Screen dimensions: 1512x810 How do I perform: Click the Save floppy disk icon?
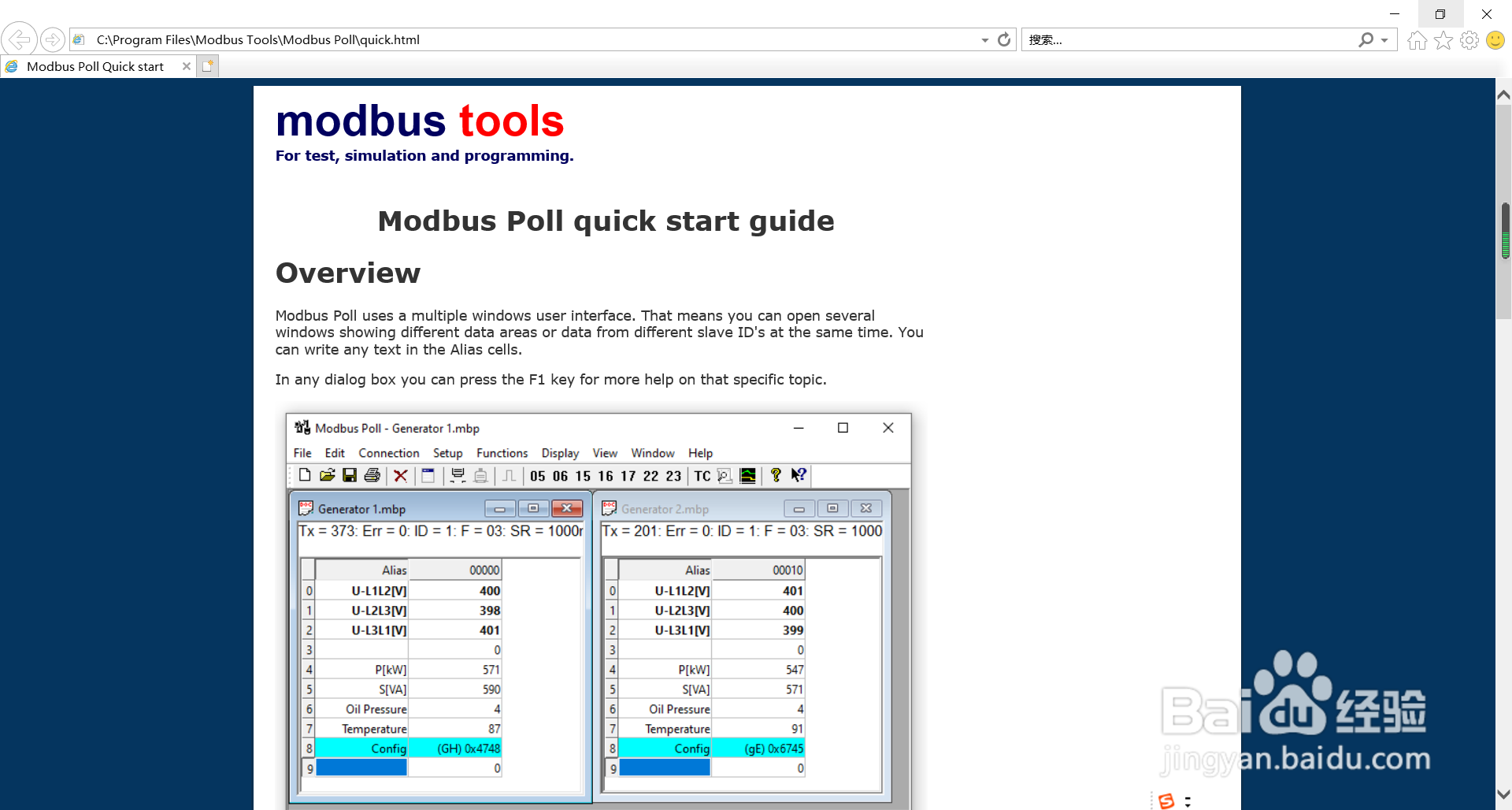[350, 475]
